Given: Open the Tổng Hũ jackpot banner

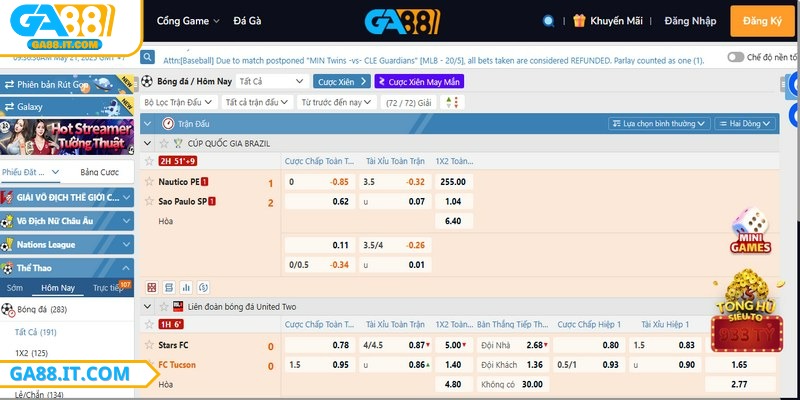Looking at the screenshot, I should pyautogui.click(x=746, y=311).
